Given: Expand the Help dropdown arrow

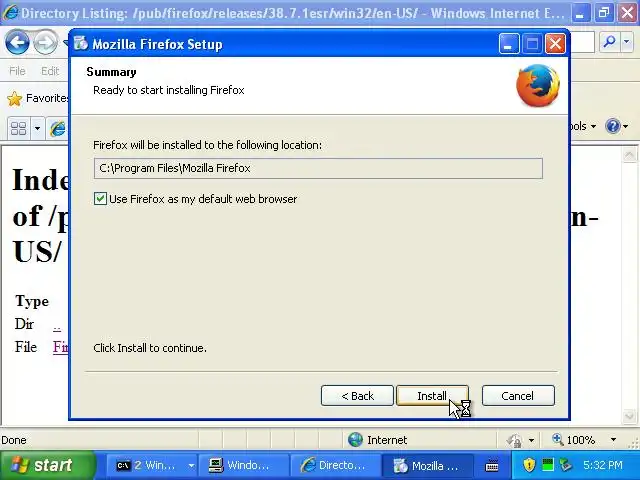Looking at the screenshot, I should [626, 127].
